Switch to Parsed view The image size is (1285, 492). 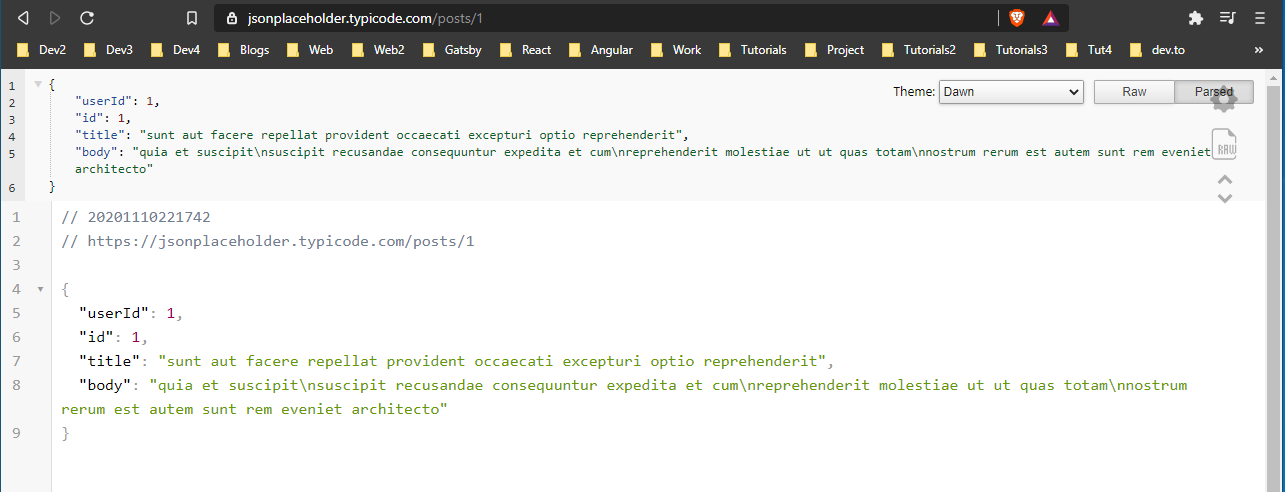coord(1213,92)
